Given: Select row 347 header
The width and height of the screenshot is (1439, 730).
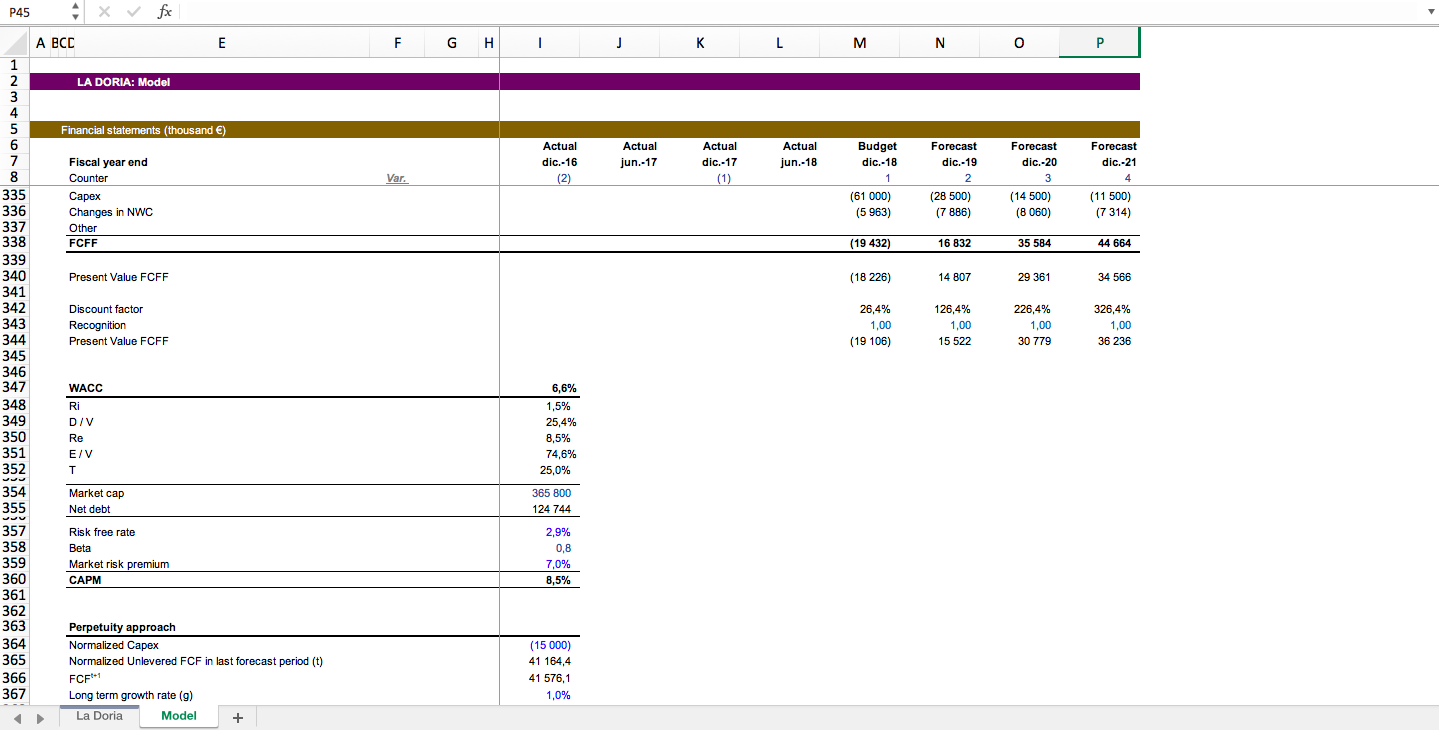Looking at the screenshot, I should pos(14,388).
